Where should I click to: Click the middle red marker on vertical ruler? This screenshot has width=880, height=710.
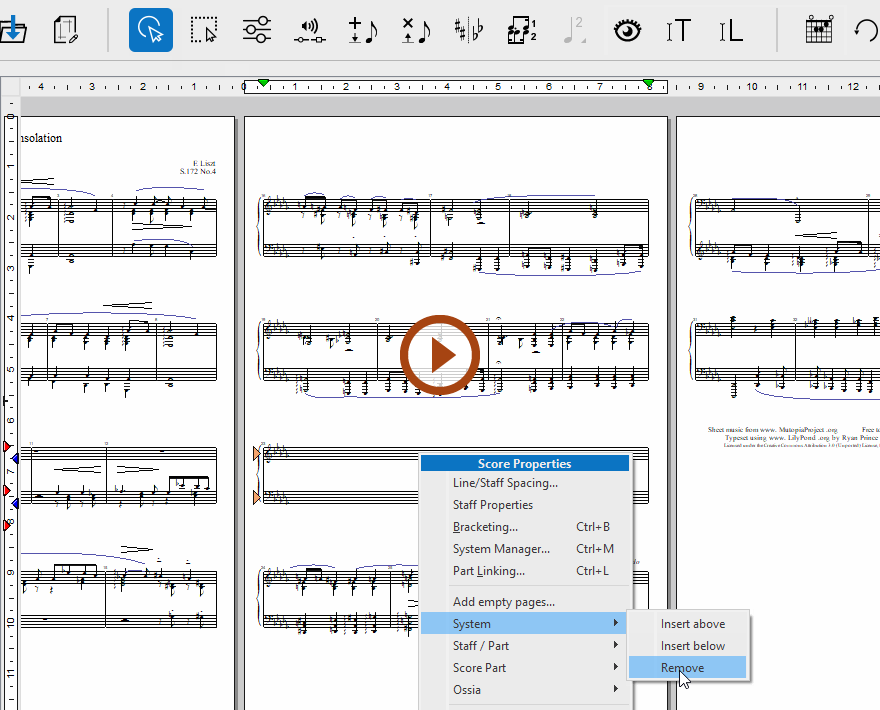6,491
